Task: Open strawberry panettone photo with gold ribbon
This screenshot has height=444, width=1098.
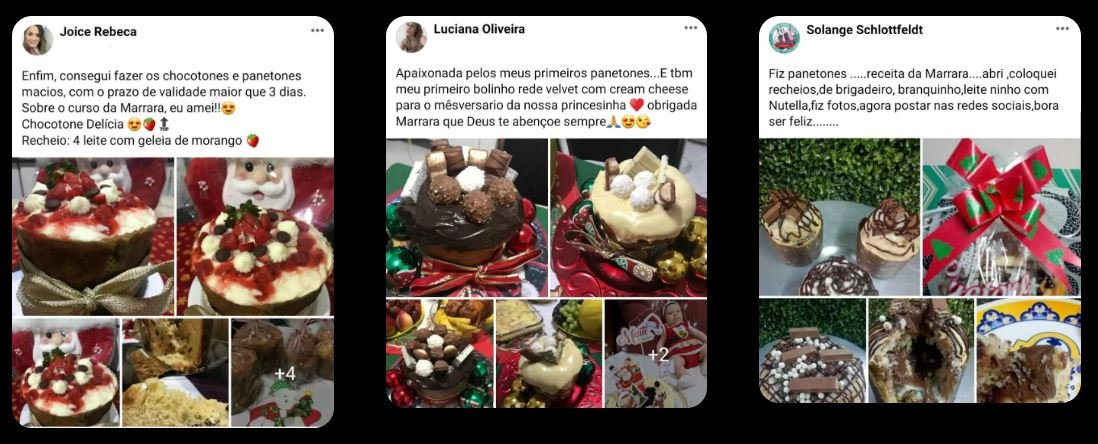Action: pyautogui.click(x=93, y=237)
